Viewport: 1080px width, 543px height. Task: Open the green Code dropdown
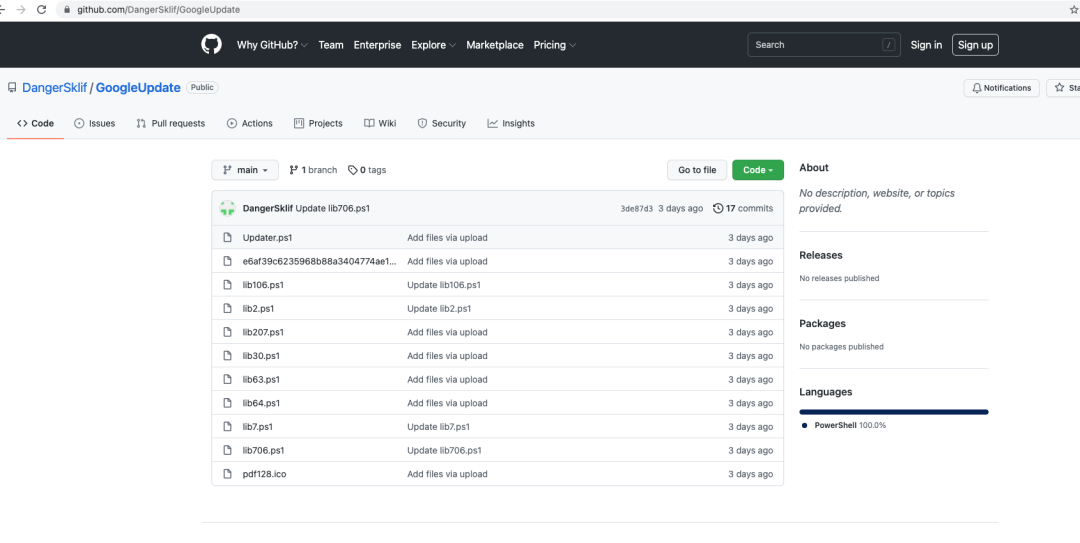(x=758, y=170)
